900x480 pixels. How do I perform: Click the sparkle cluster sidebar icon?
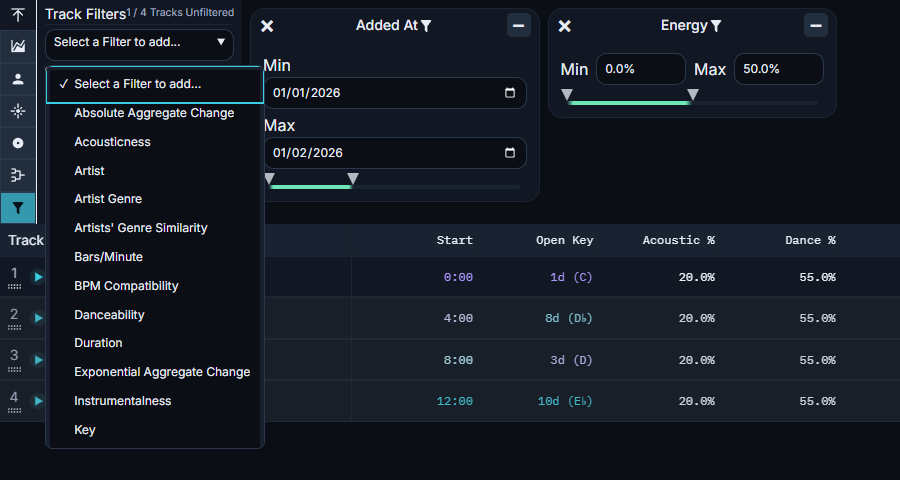pos(18,111)
